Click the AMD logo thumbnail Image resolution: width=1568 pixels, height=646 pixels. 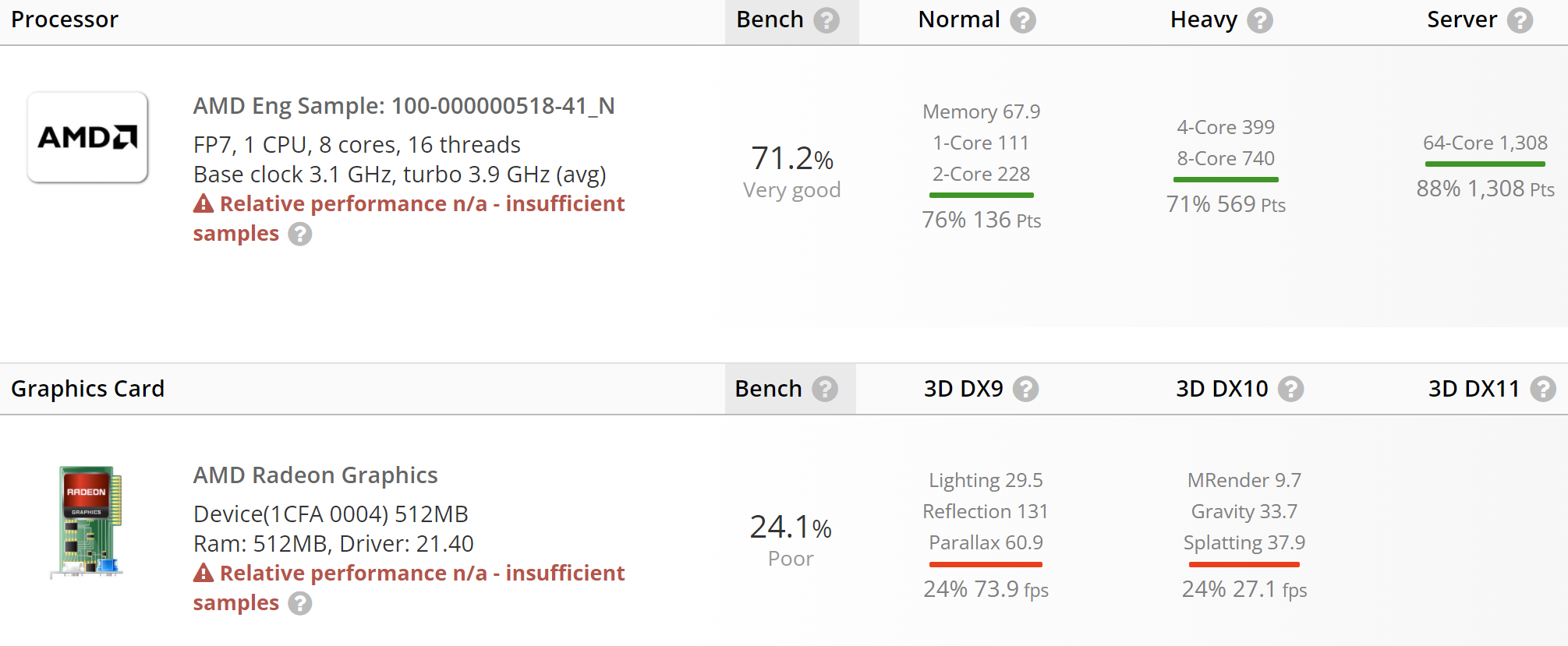[87, 136]
